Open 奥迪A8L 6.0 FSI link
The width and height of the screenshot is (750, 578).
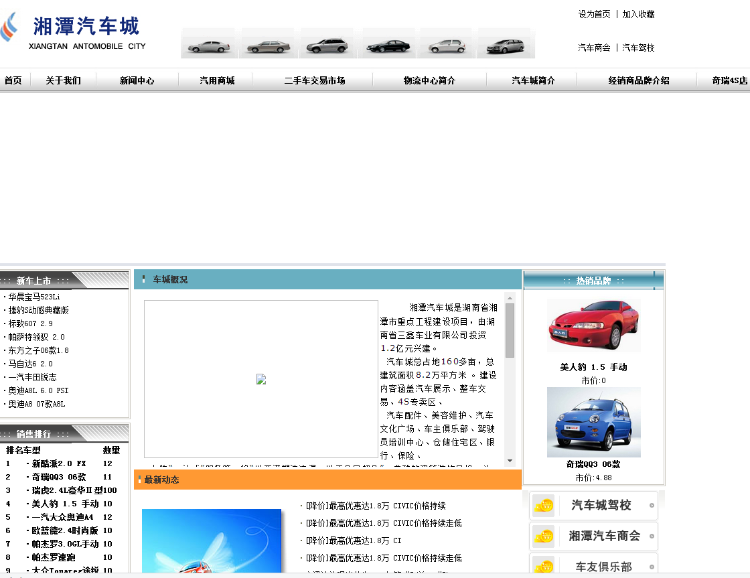38,390
